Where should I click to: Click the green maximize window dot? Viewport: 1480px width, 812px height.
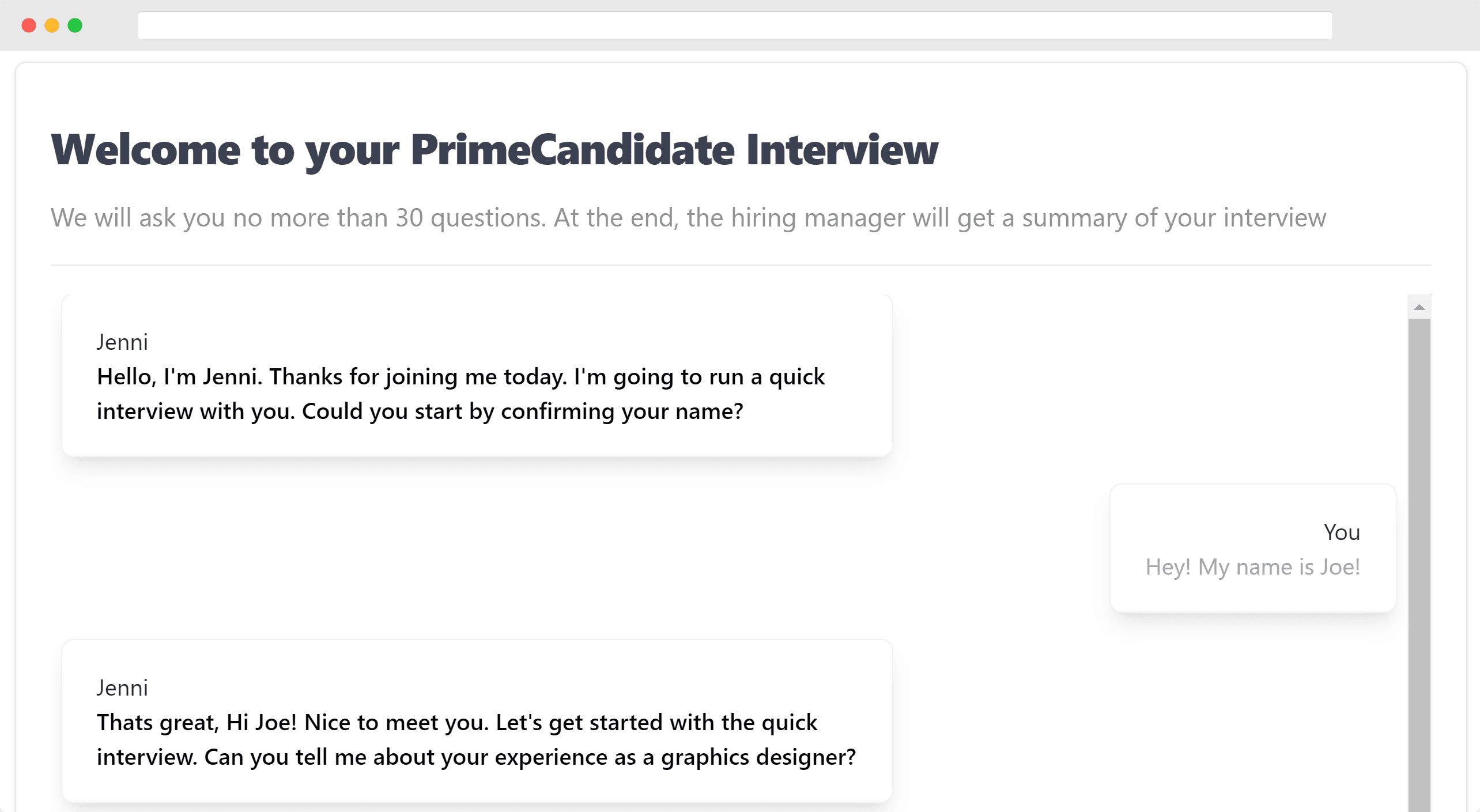75,25
